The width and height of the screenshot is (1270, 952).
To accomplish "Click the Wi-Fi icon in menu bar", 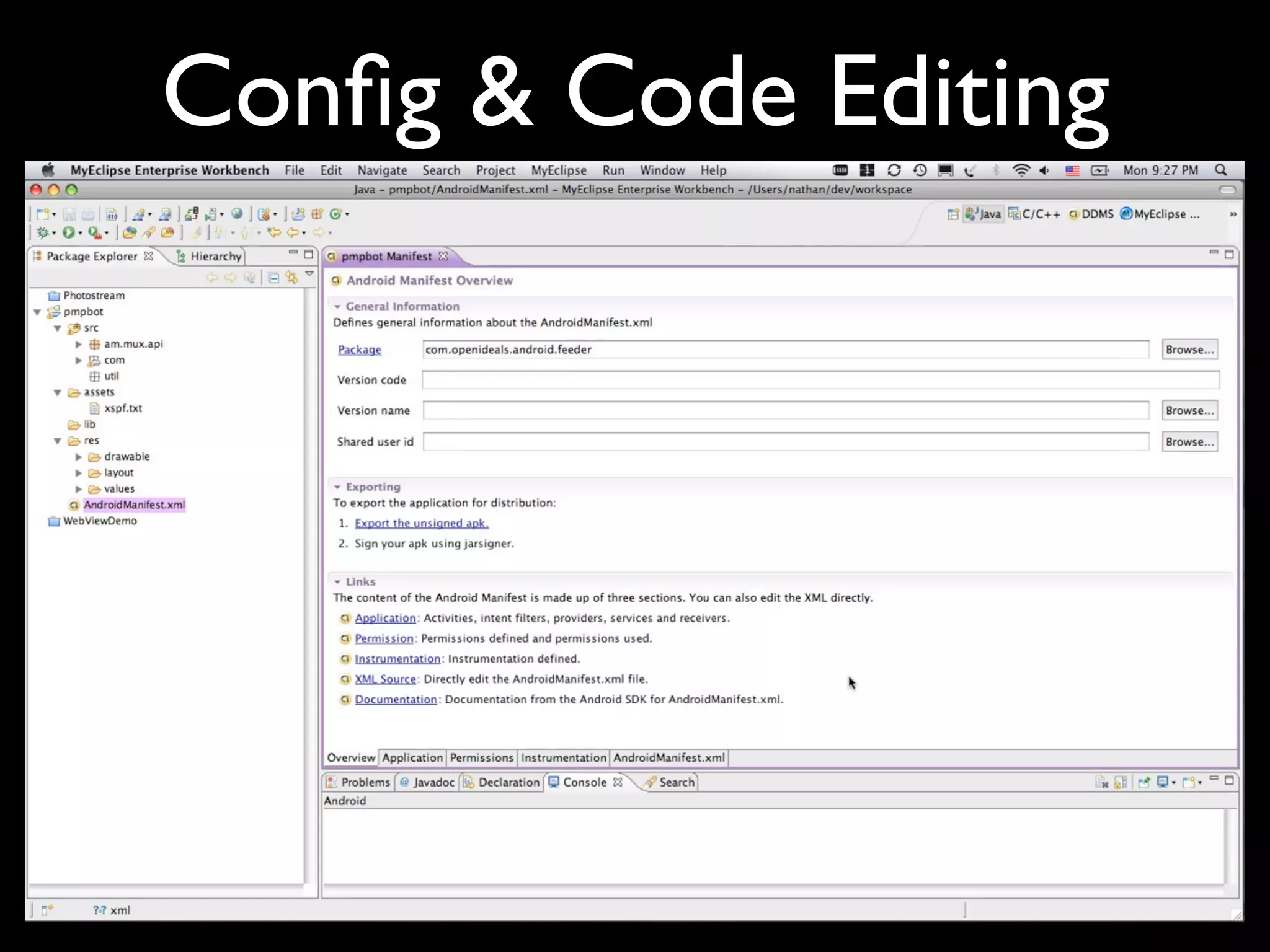I will click(1020, 170).
